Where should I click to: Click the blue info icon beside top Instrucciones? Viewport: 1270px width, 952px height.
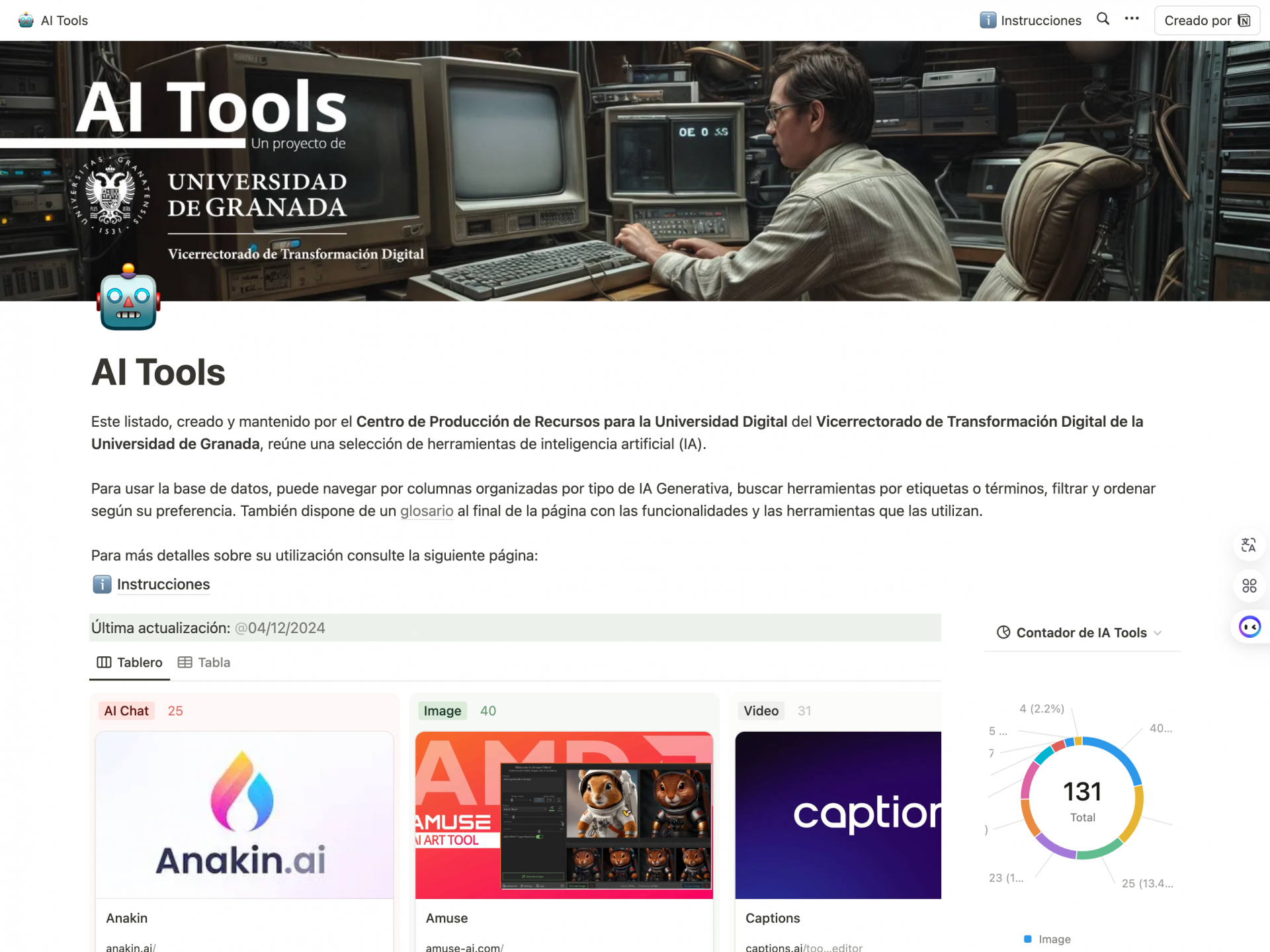point(988,21)
